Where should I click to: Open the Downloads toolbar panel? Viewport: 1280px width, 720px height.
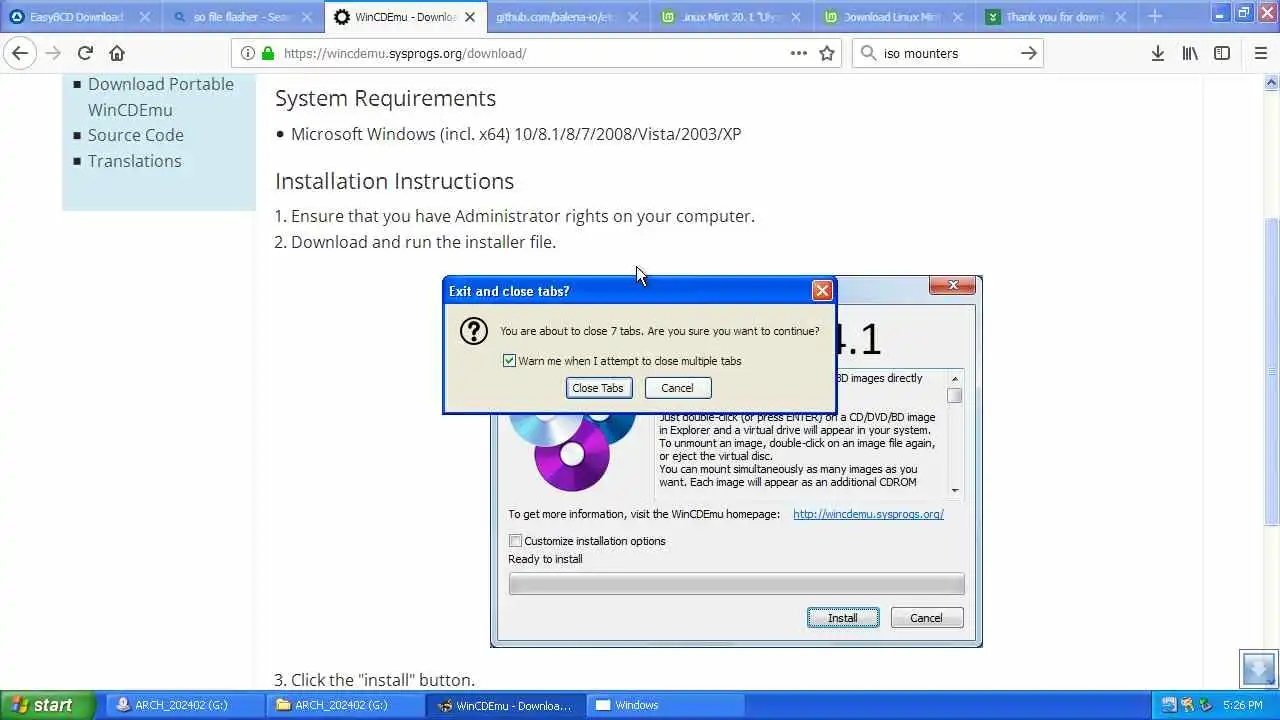1158,53
